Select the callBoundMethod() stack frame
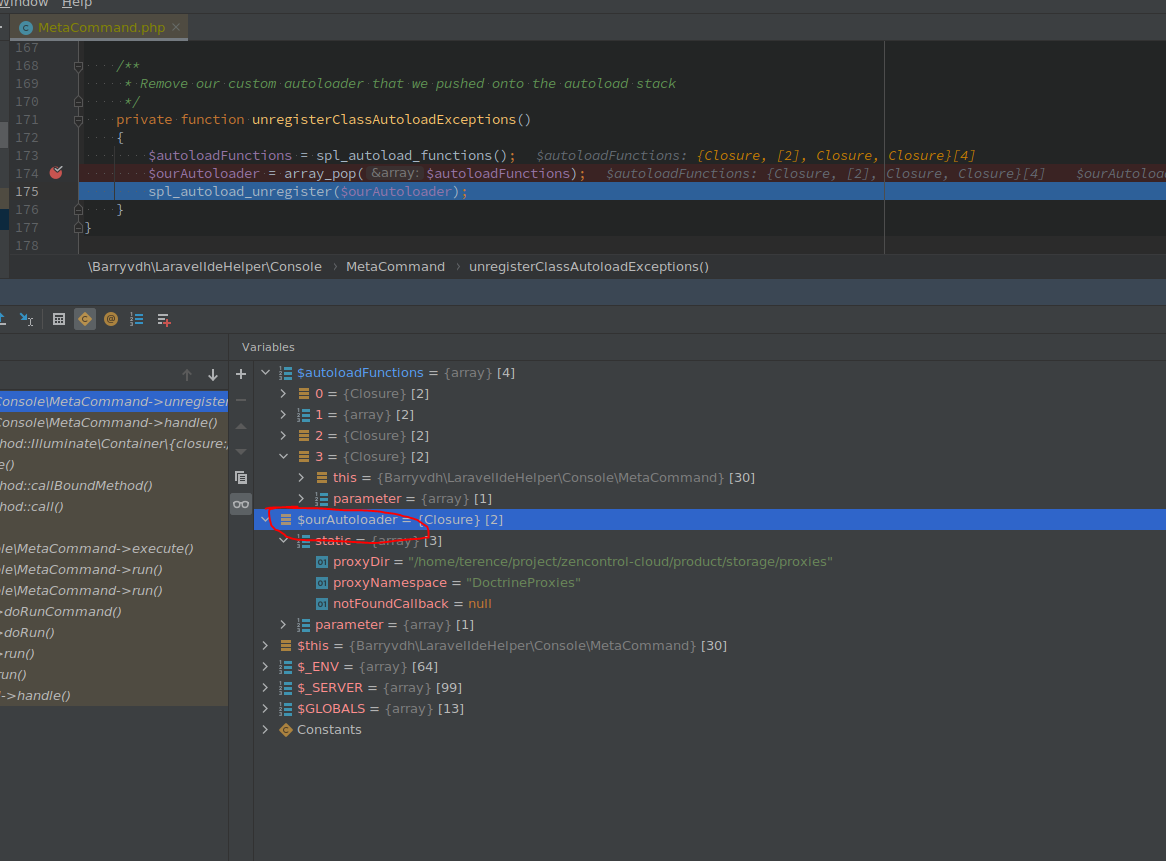 [x=114, y=486]
